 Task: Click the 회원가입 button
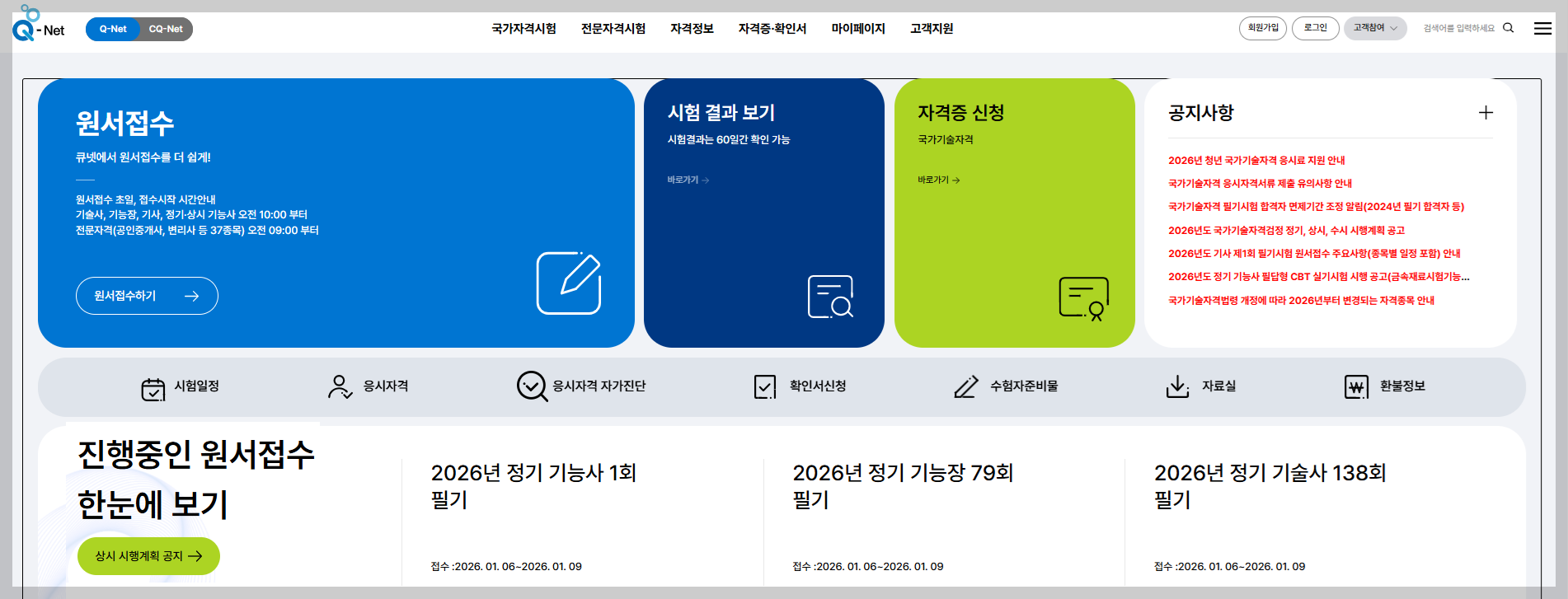coord(1262,28)
